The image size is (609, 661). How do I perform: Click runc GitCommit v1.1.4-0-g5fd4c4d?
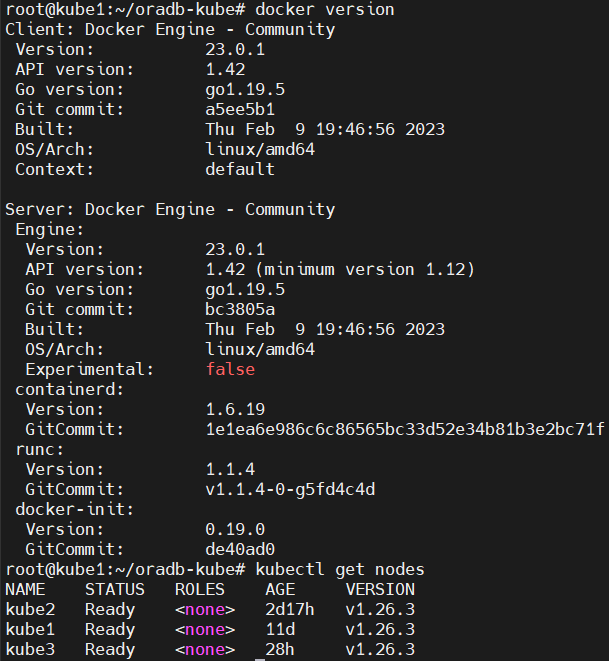pyautogui.click(x=290, y=489)
